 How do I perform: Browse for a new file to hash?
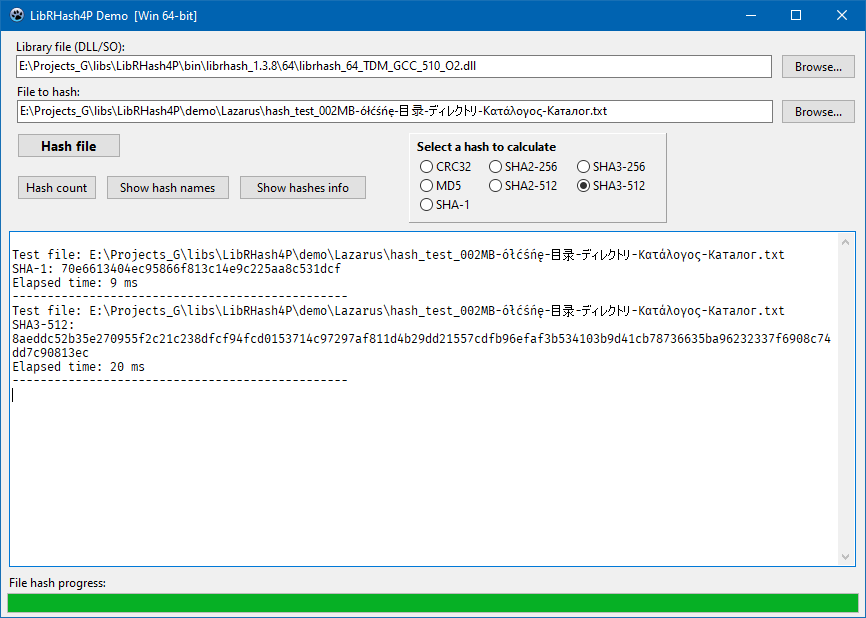[818, 111]
